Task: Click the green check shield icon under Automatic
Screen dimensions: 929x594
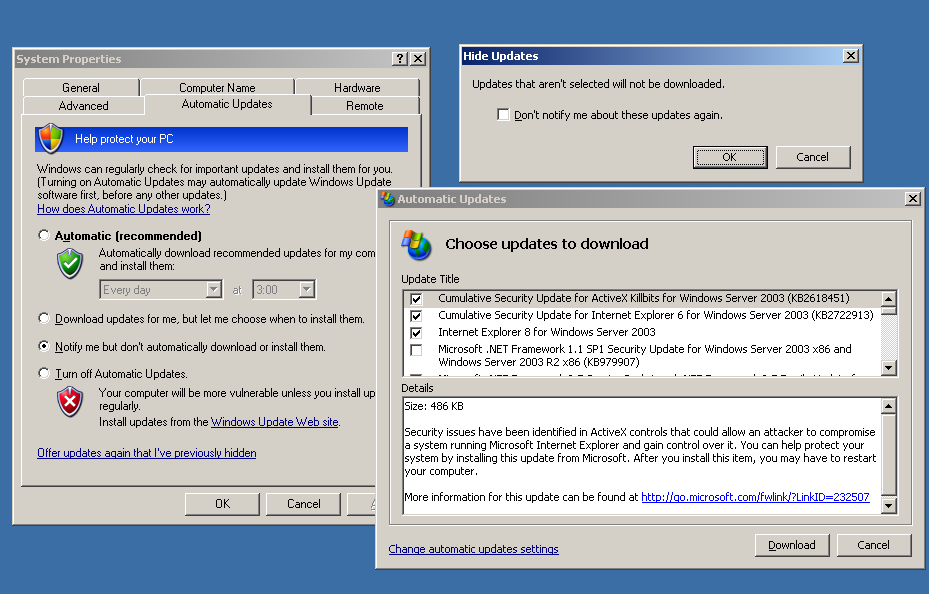Action: (70, 263)
